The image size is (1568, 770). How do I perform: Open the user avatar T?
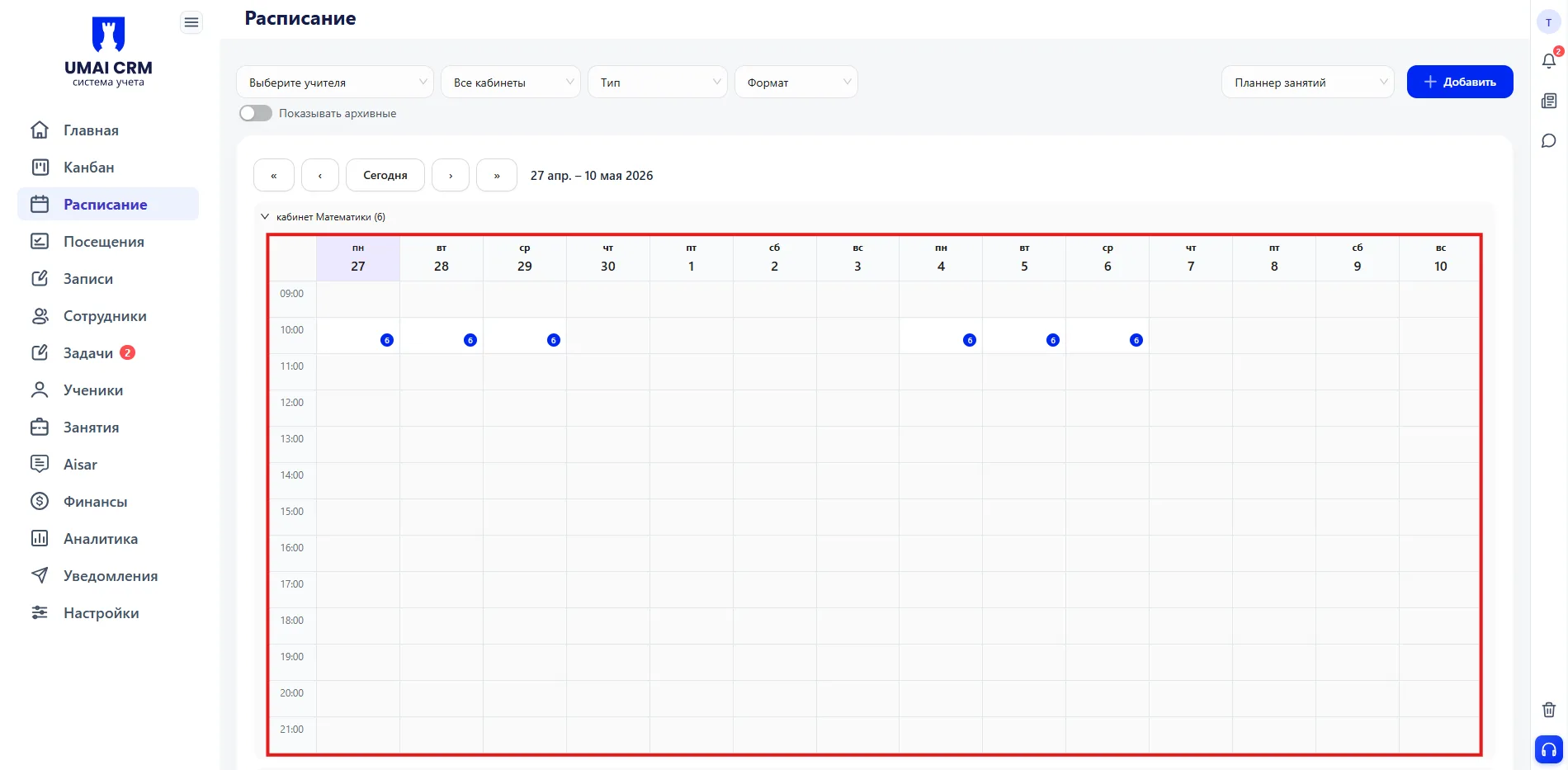pyautogui.click(x=1549, y=22)
